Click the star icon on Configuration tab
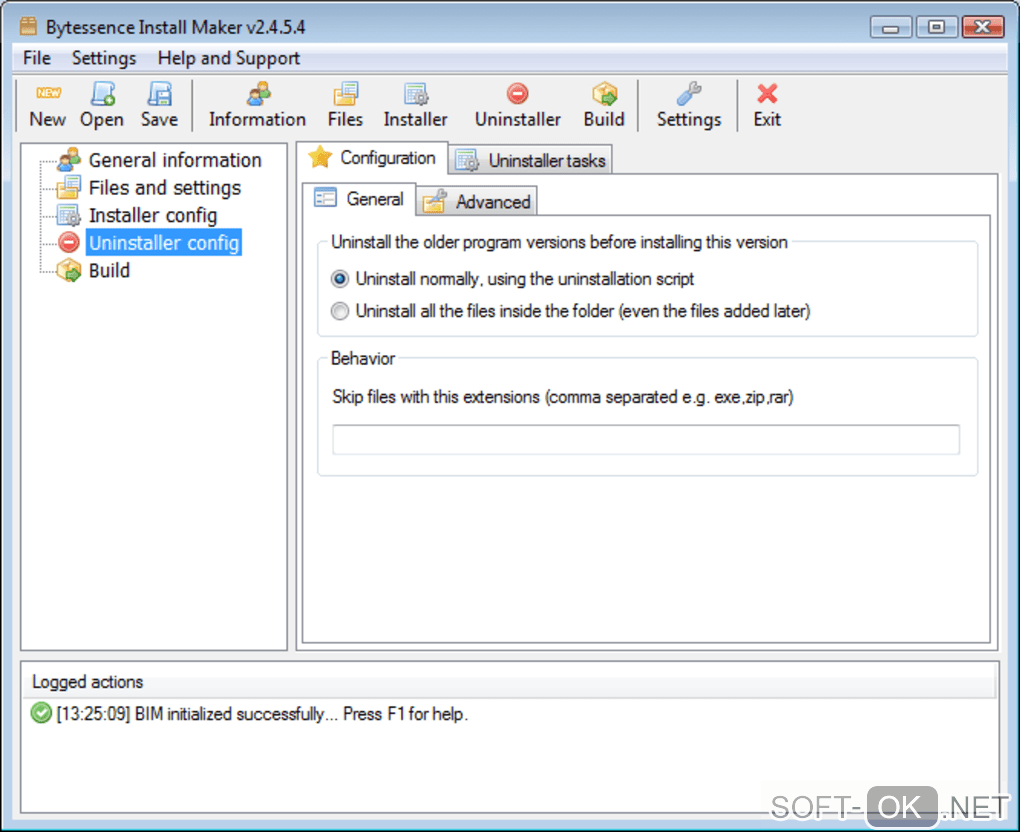 tap(320, 157)
